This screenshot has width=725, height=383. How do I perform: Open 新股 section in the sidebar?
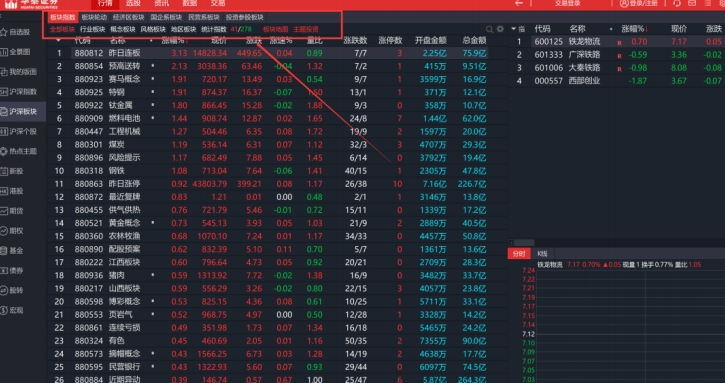(12, 171)
